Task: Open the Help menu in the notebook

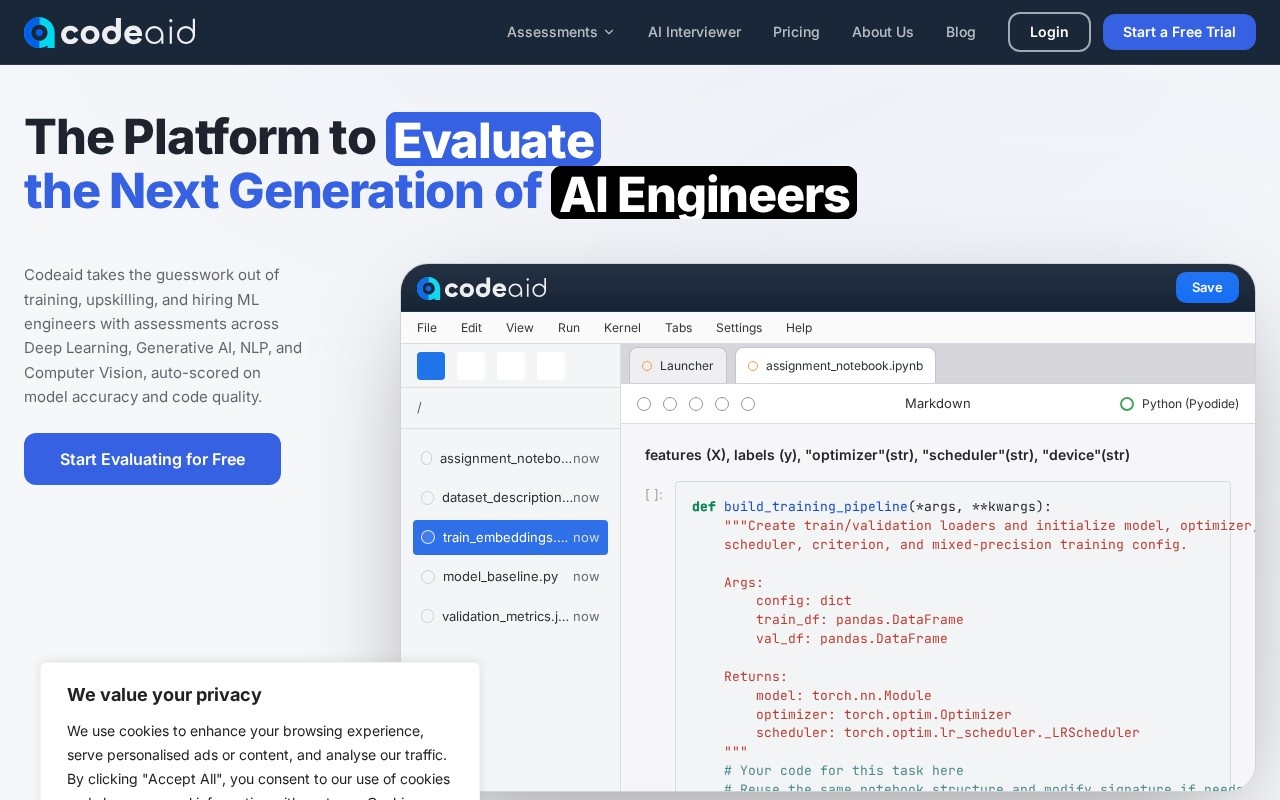Action: [x=799, y=328]
